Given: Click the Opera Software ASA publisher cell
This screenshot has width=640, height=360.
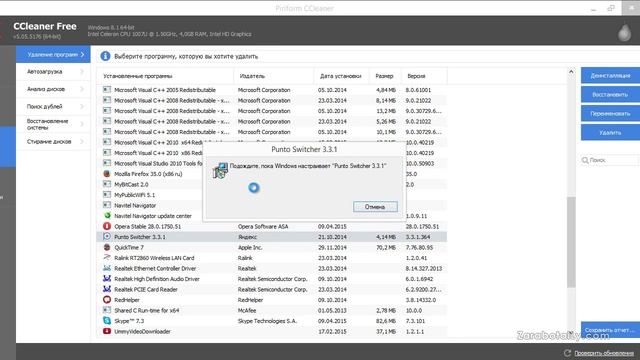Looking at the screenshot, I should [263, 227].
